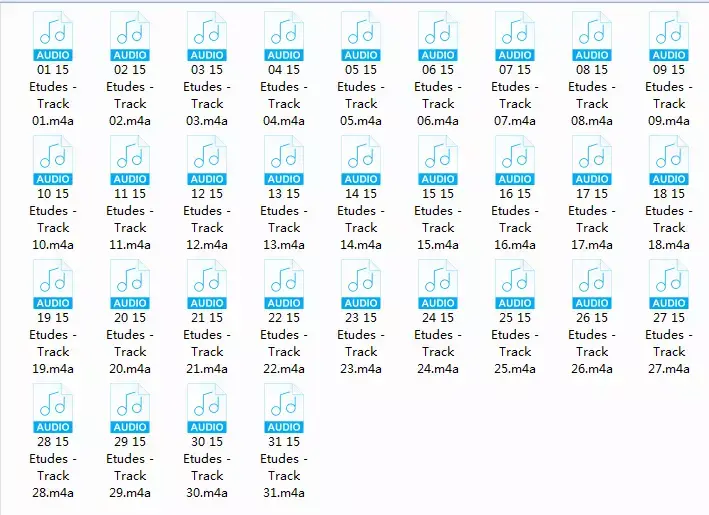
Task: Click the audio icon of Track 16.m4a
Action: pyautogui.click(x=515, y=160)
